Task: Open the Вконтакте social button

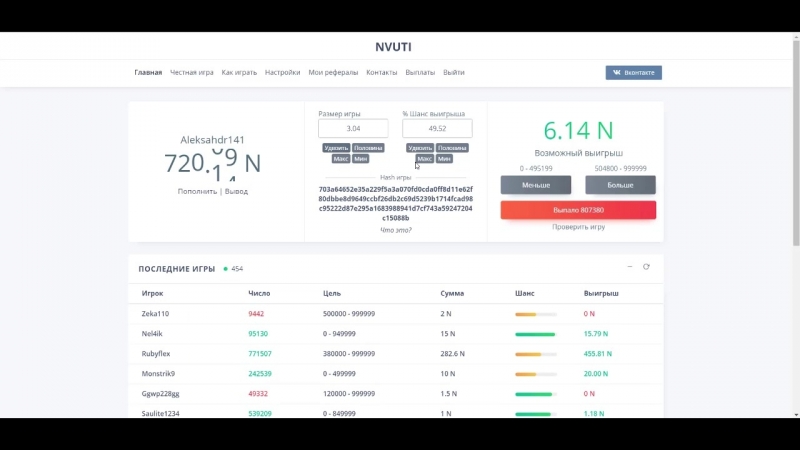Action: click(x=633, y=73)
